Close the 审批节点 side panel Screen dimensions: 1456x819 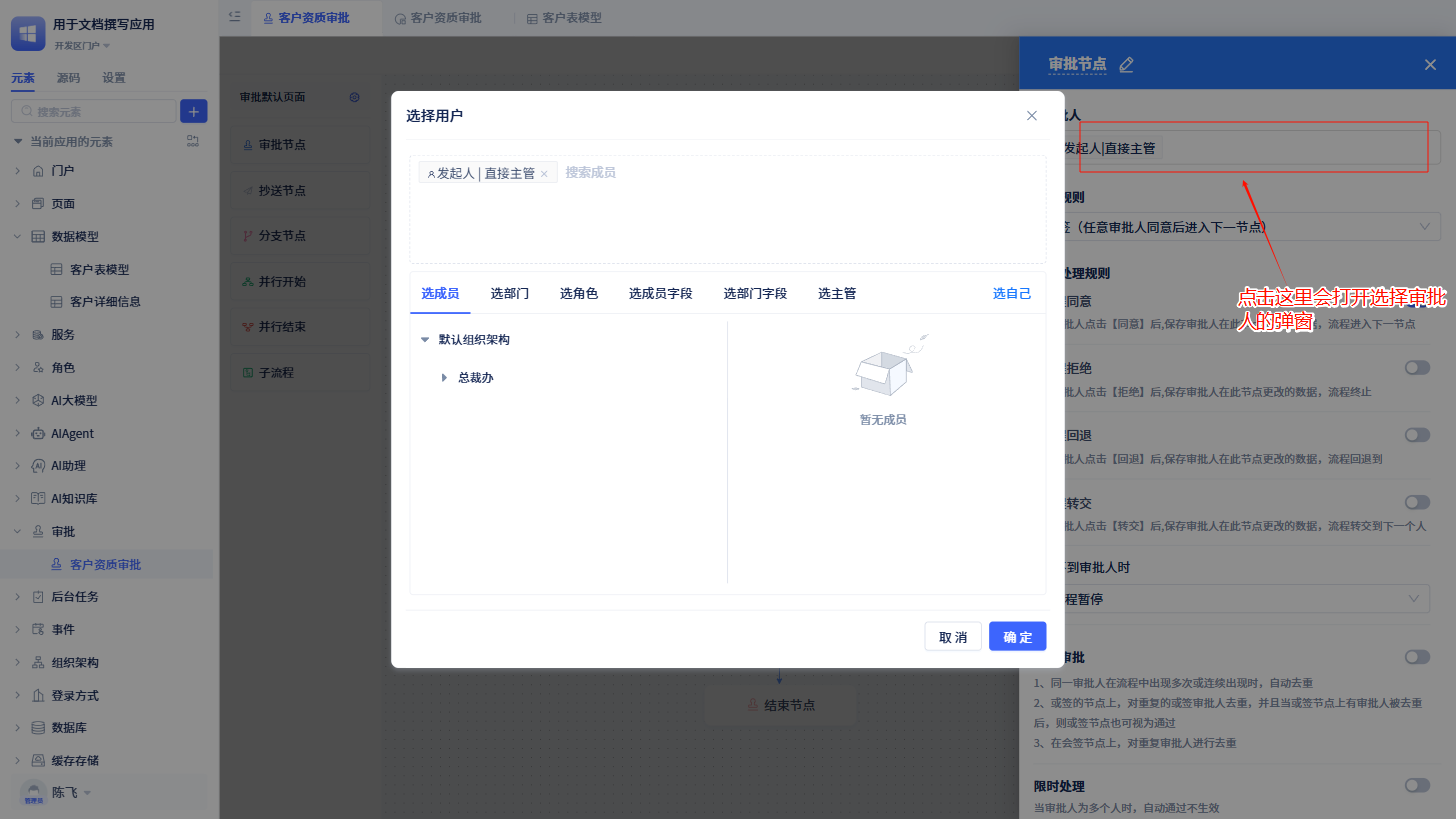(x=1430, y=64)
